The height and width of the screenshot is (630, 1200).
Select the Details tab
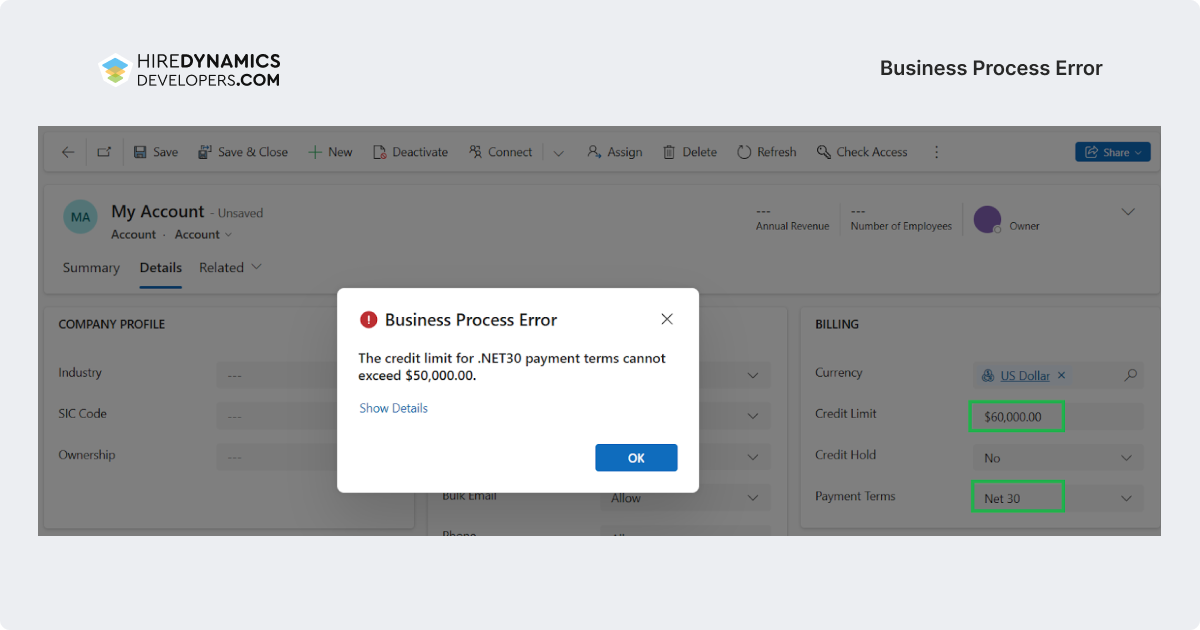[x=161, y=267]
